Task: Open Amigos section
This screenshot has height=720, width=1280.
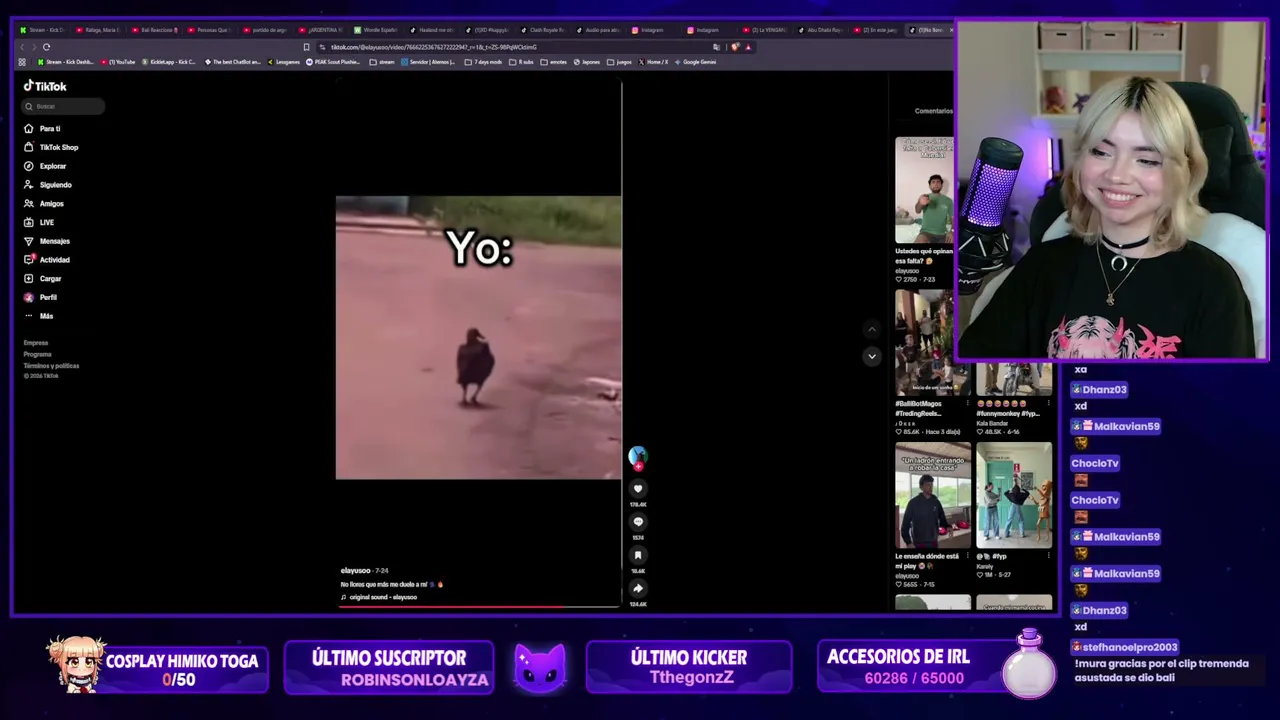Action: click(x=44, y=204)
